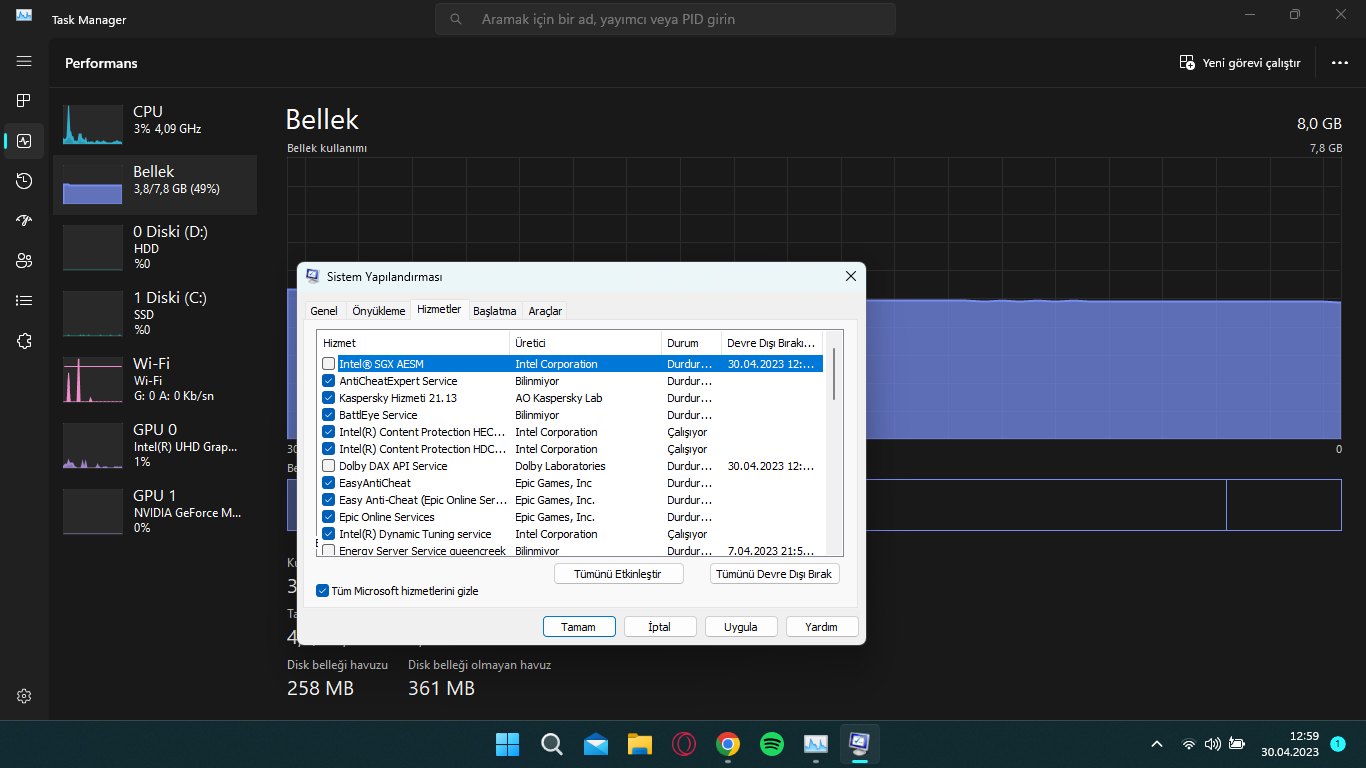Open the battery status tray icon

[x=1237, y=744]
